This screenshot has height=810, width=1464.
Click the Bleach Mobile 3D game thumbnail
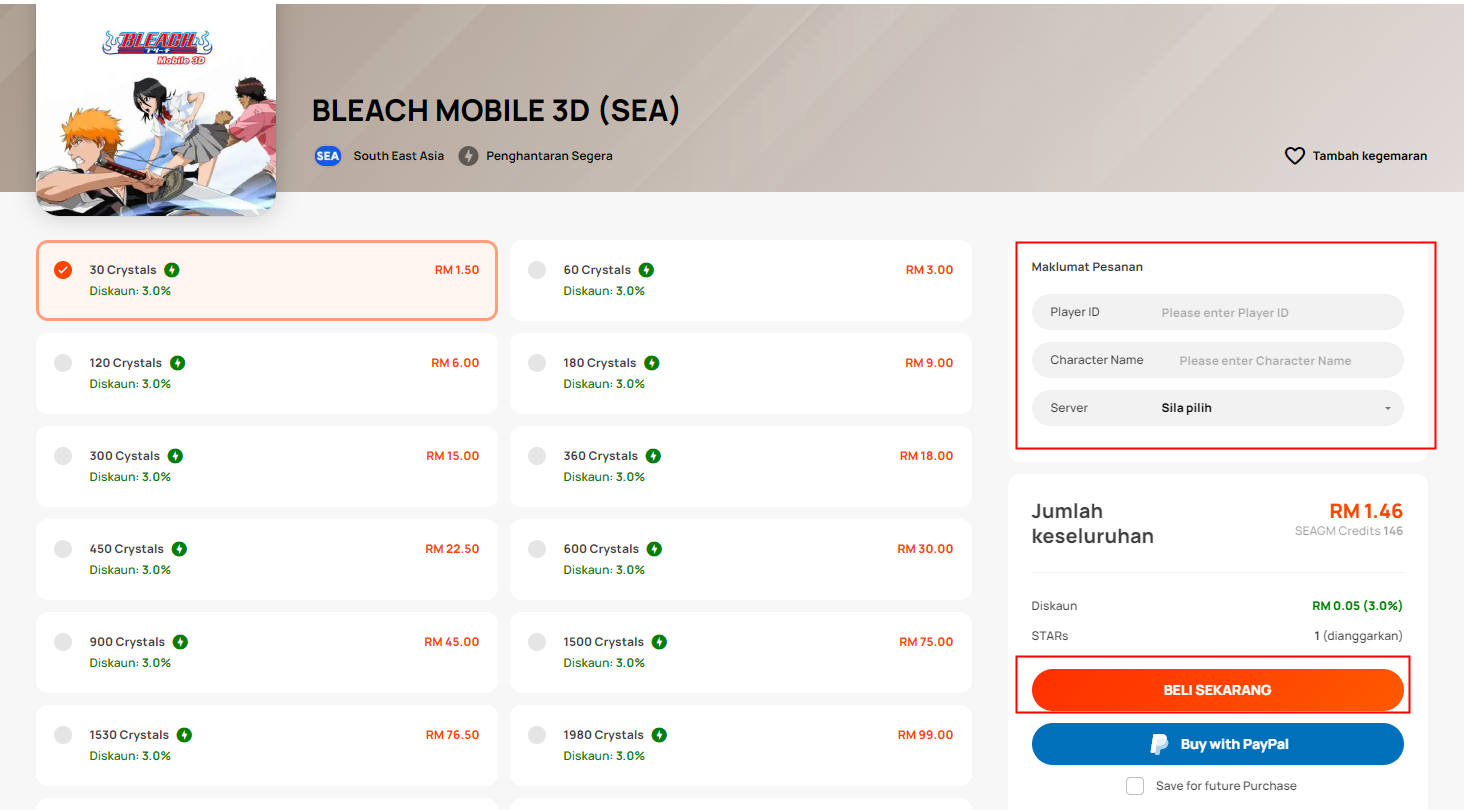[156, 108]
